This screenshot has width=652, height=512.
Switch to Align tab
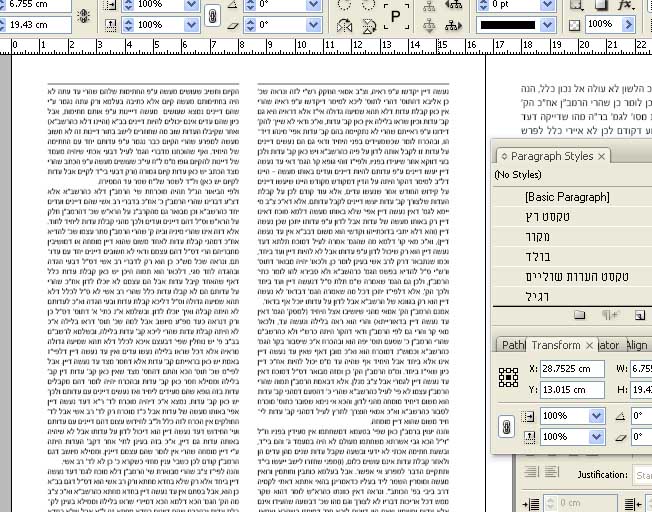coord(637,345)
